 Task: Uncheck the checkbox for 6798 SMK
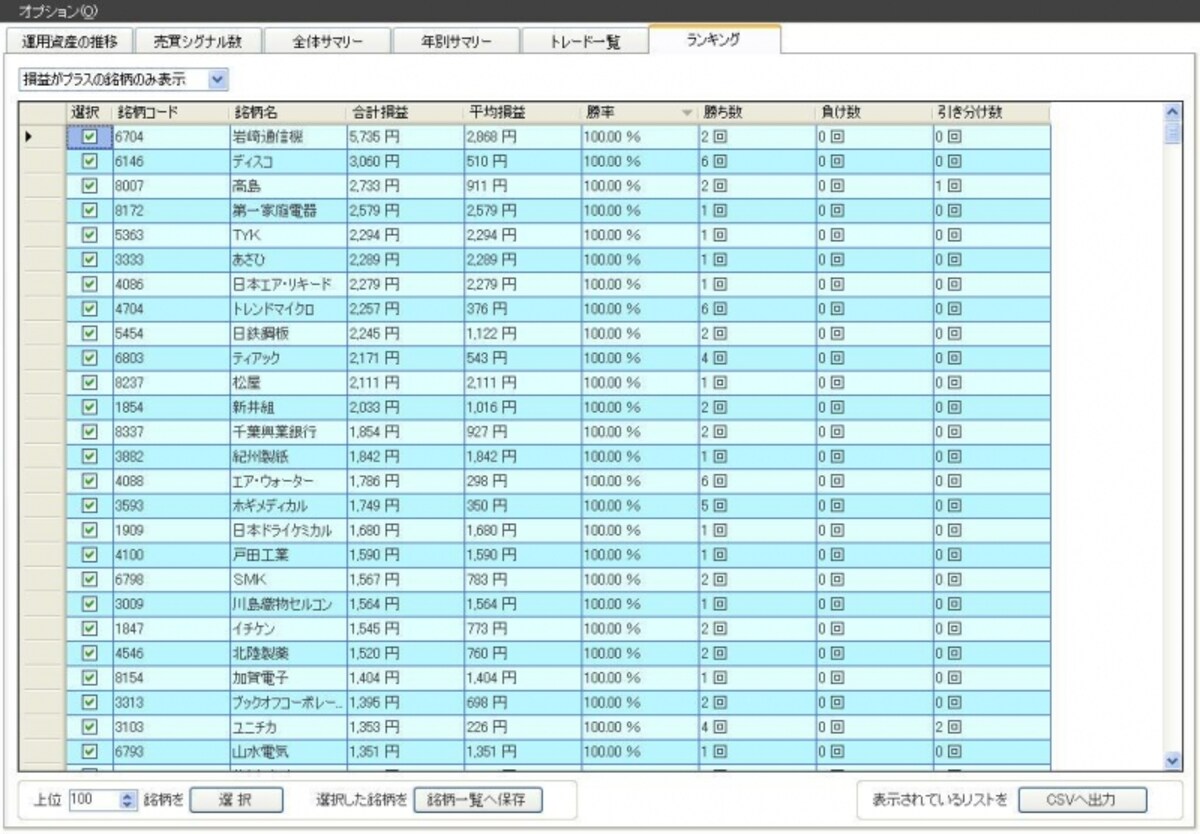(90, 579)
